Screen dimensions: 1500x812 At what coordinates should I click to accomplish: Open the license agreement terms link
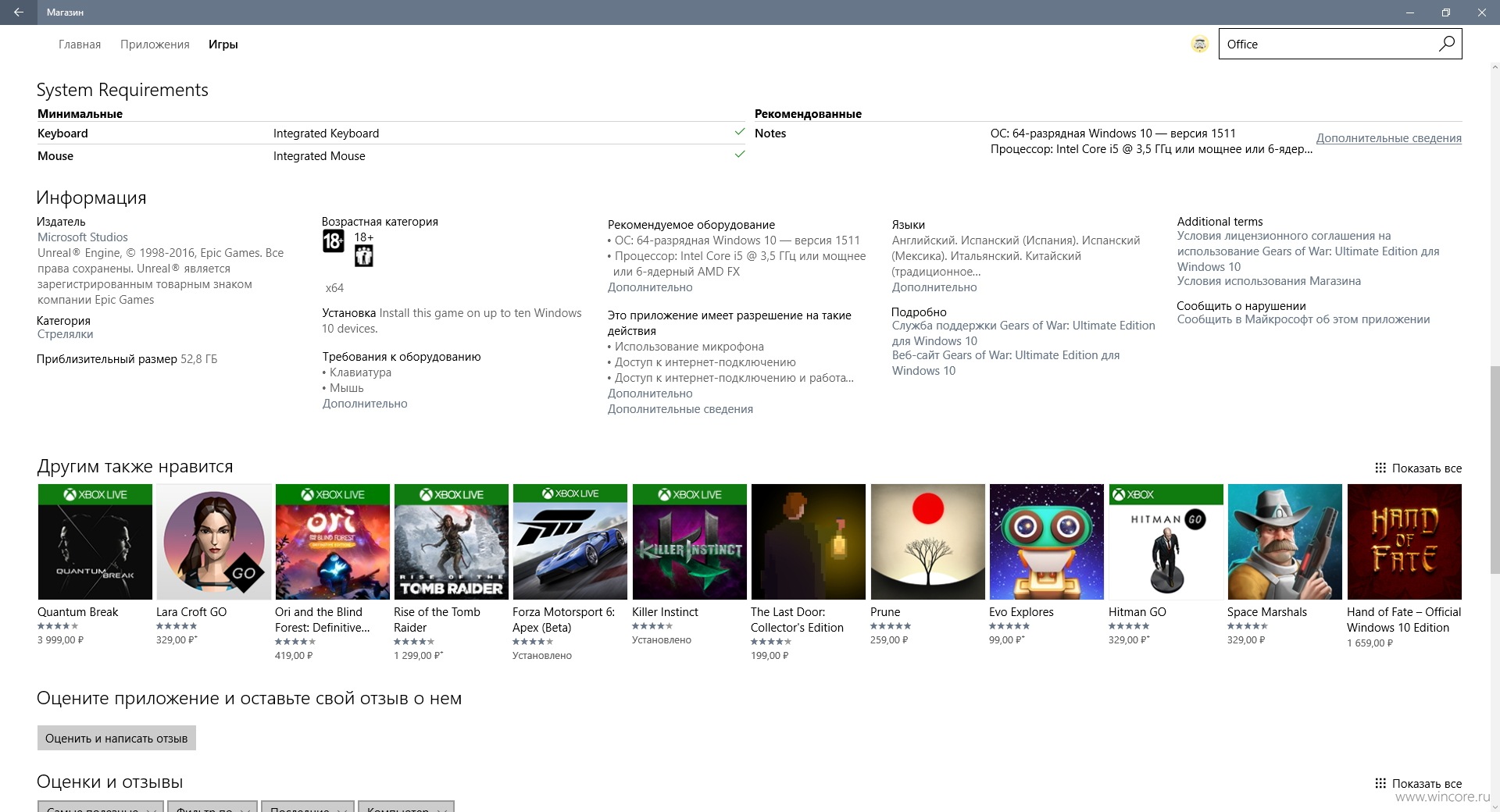[x=1308, y=251]
